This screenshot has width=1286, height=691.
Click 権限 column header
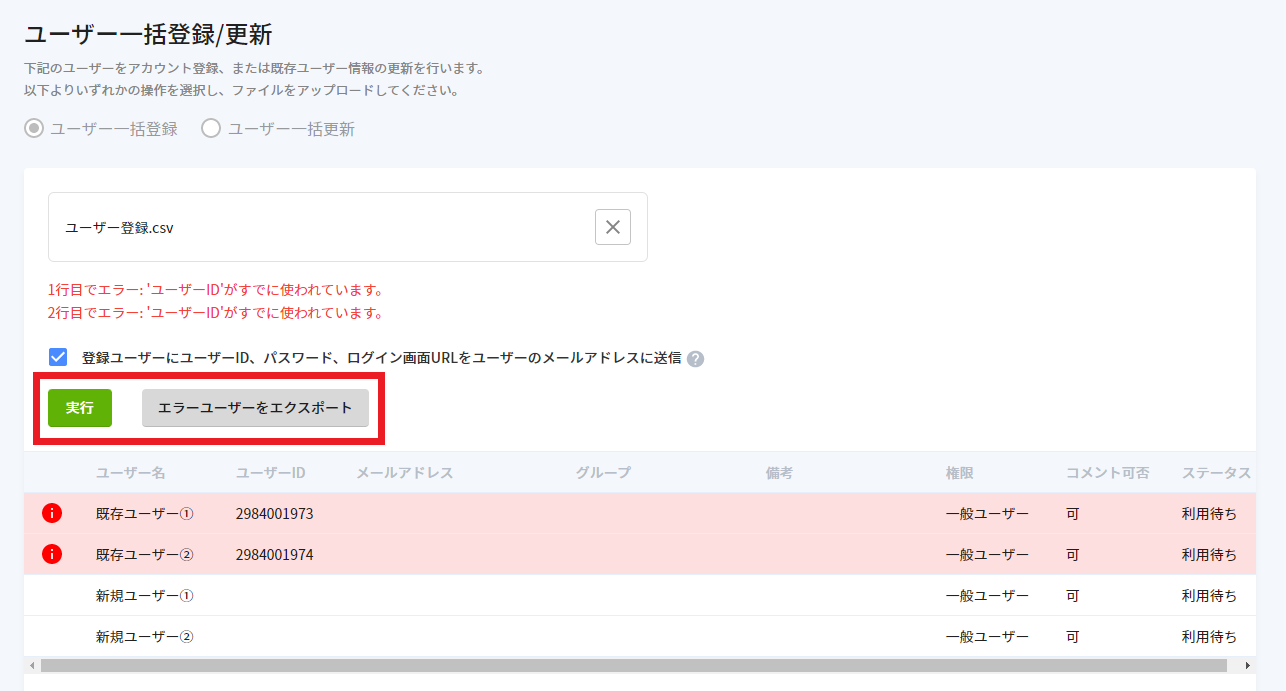960,473
